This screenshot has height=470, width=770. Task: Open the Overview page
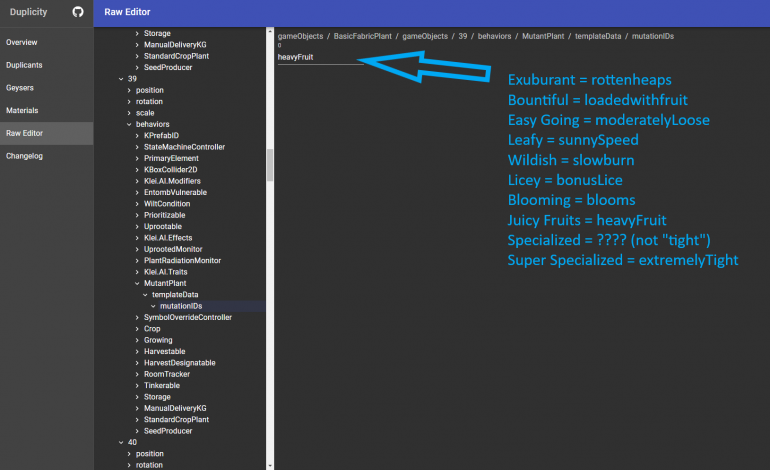point(22,42)
